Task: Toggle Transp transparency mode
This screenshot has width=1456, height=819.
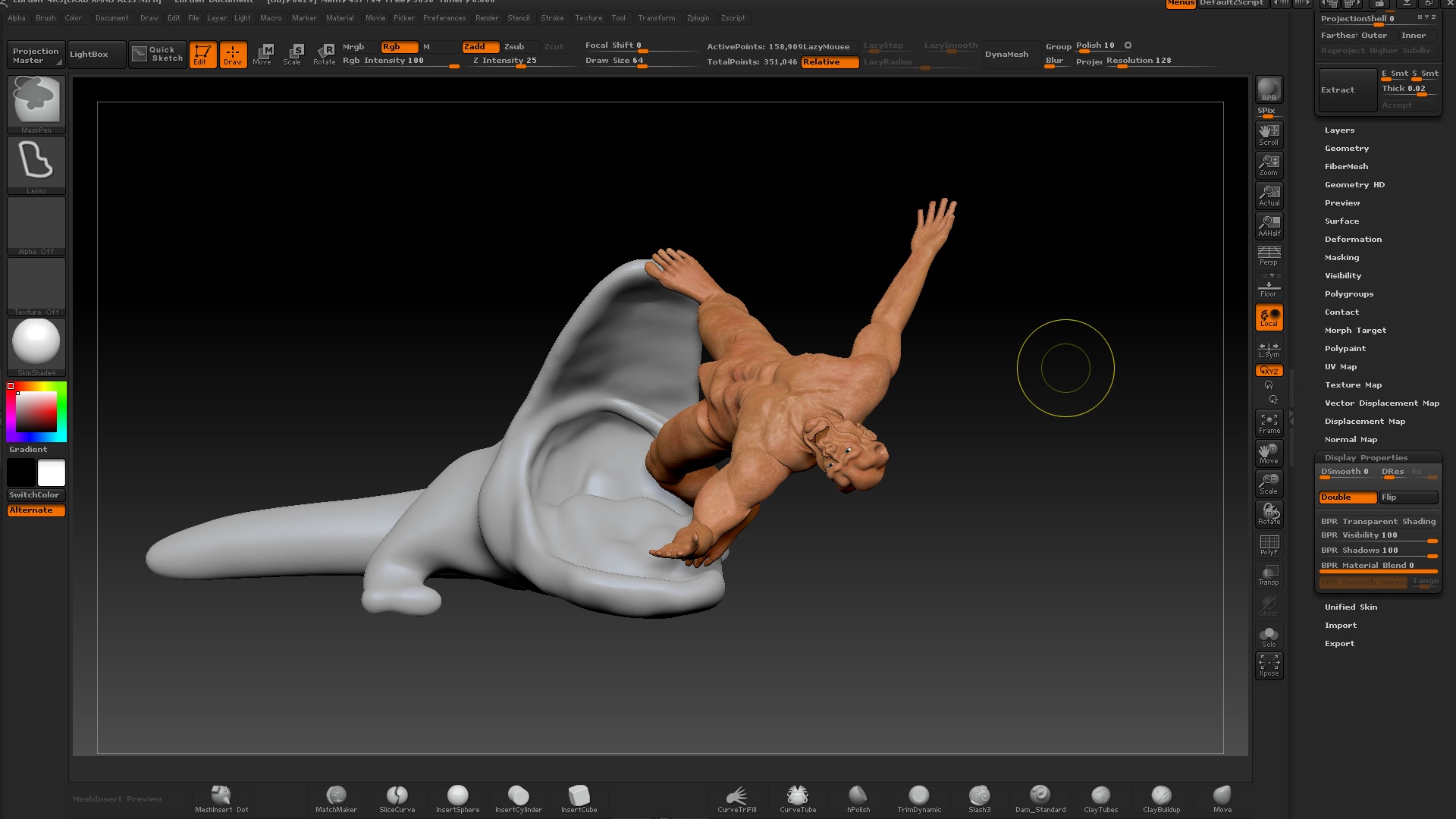Action: point(1269,575)
